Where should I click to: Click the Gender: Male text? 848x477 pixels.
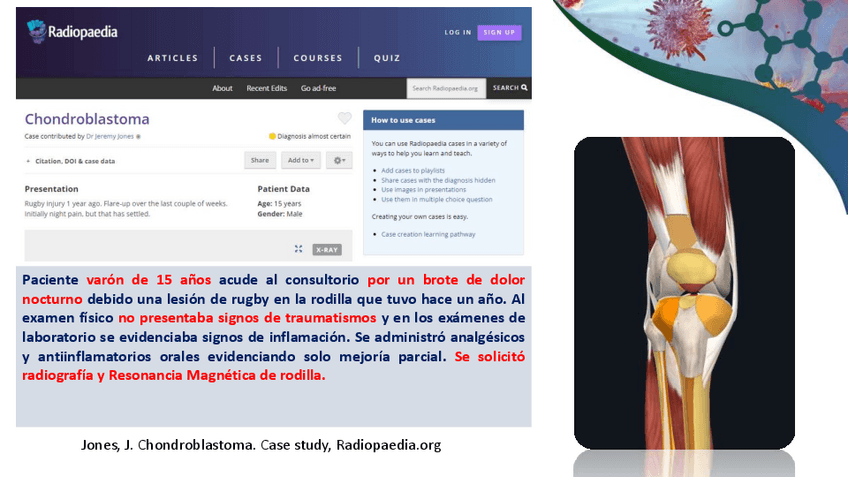pyautogui.click(x=280, y=214)
